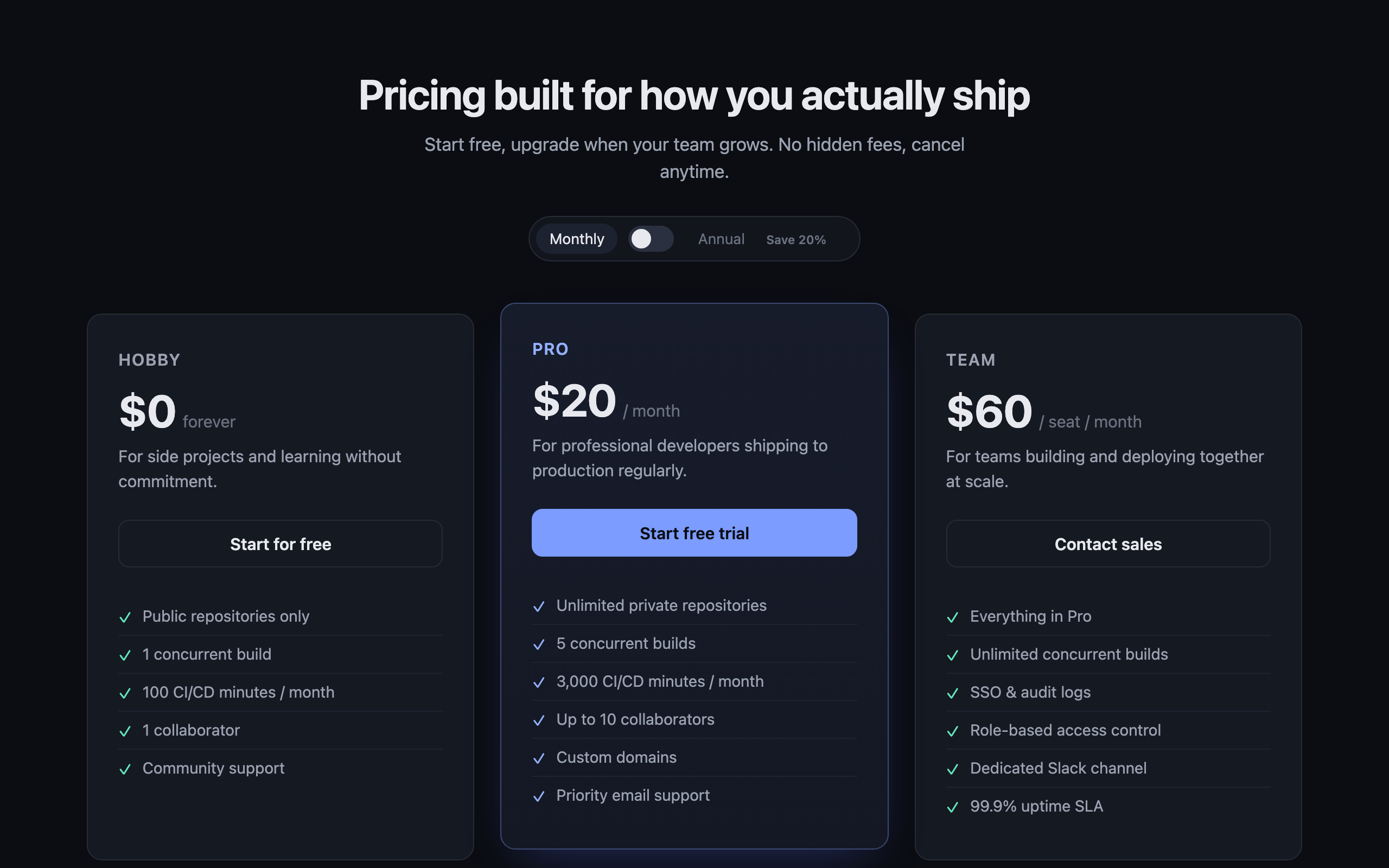Click checkmark beside Custom domains

[539, 758]
